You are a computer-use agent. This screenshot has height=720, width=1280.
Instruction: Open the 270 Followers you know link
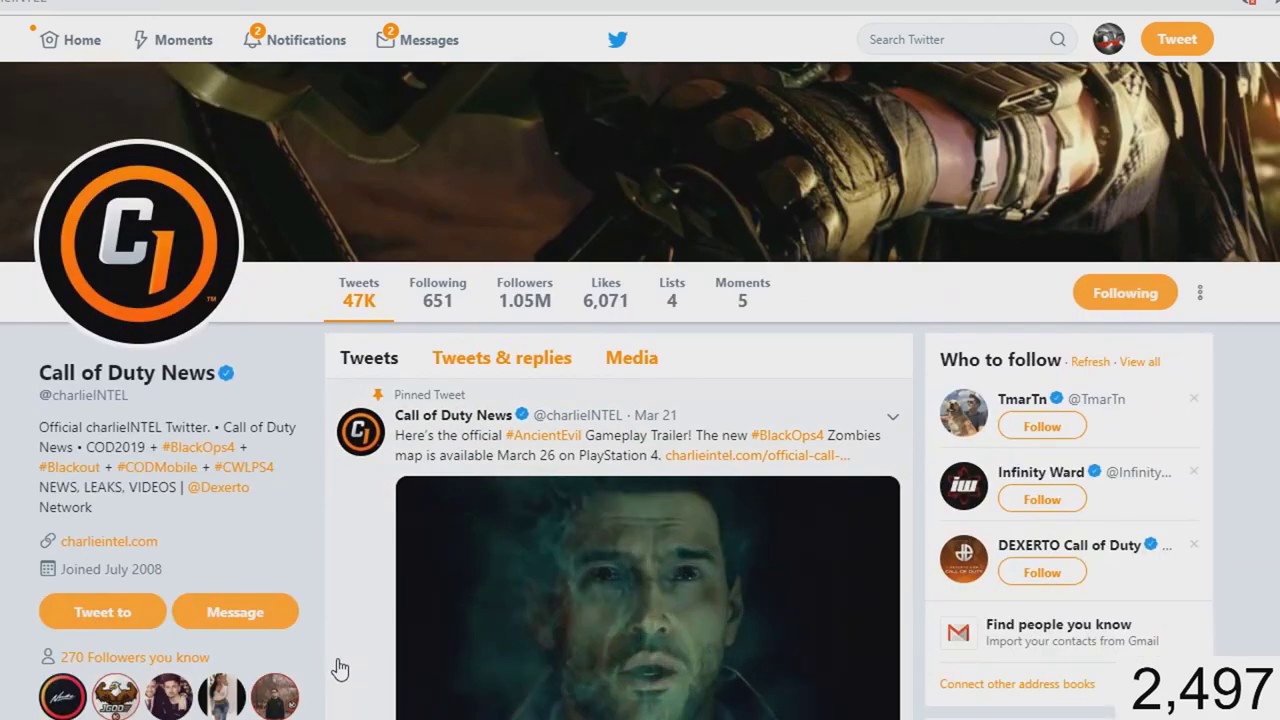(x=135, y=657)
